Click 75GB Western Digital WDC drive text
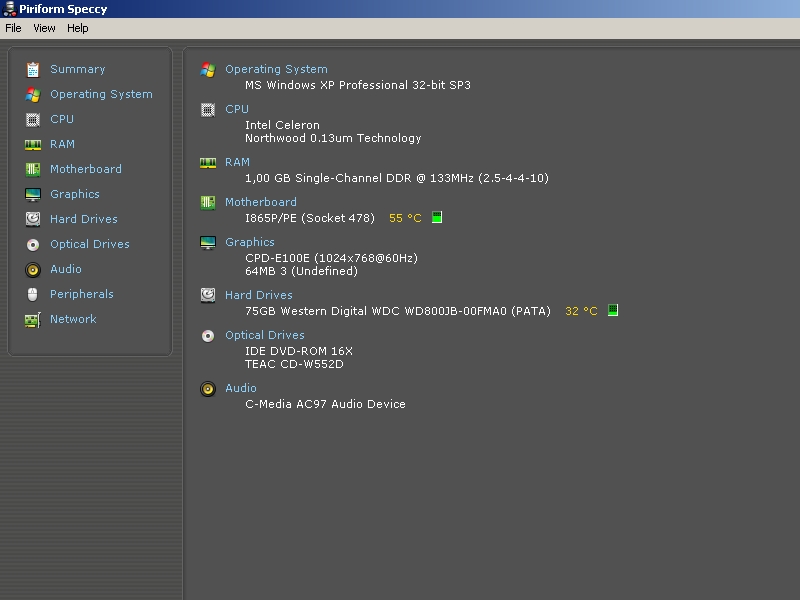The image size is (800, 600). (x=398, y=311)
